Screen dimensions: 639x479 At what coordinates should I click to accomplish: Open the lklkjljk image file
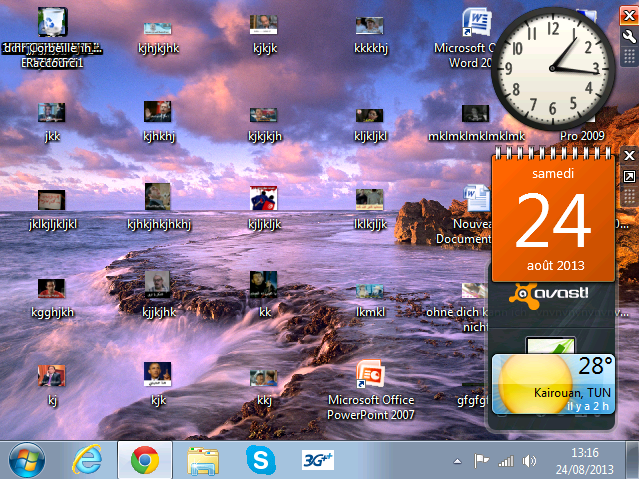[x=369, y=200]
